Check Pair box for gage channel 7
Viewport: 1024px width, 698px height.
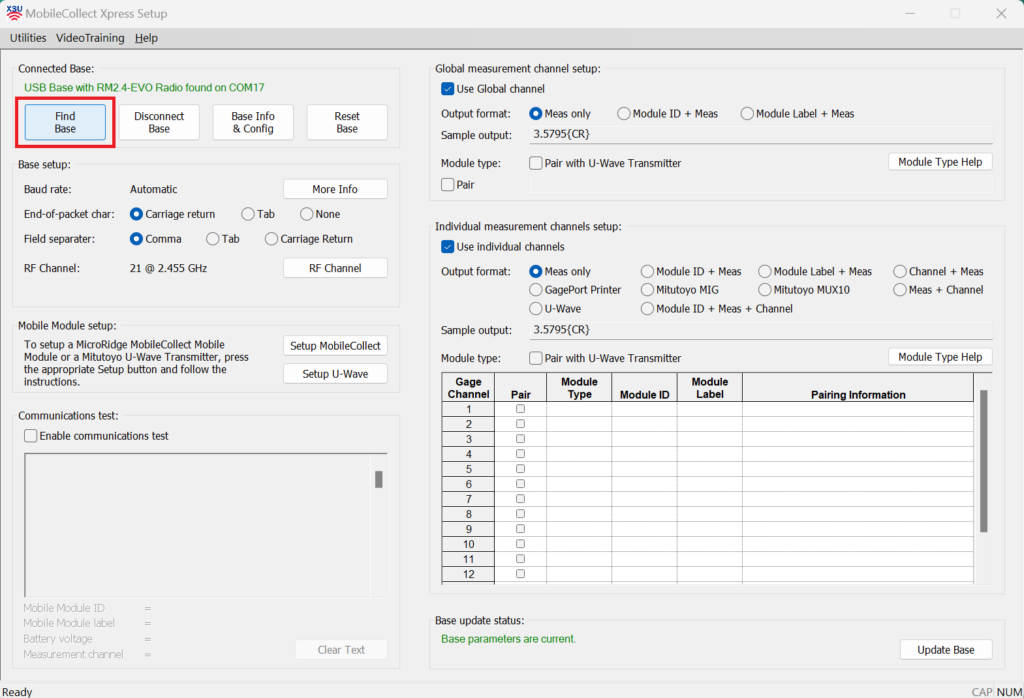pyautogui.click(x=520, y=499)
